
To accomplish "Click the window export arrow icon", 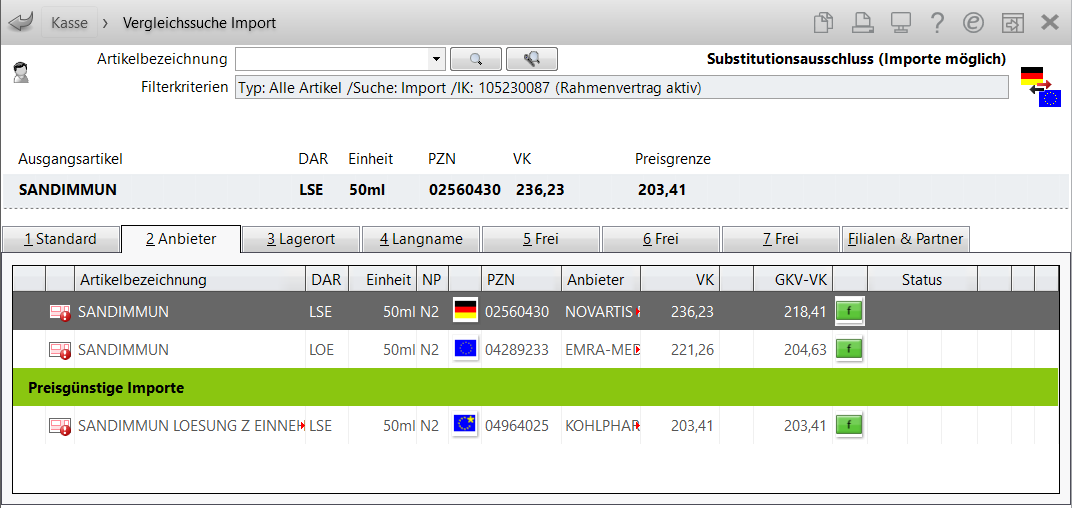I will (x=1011, y=23).
